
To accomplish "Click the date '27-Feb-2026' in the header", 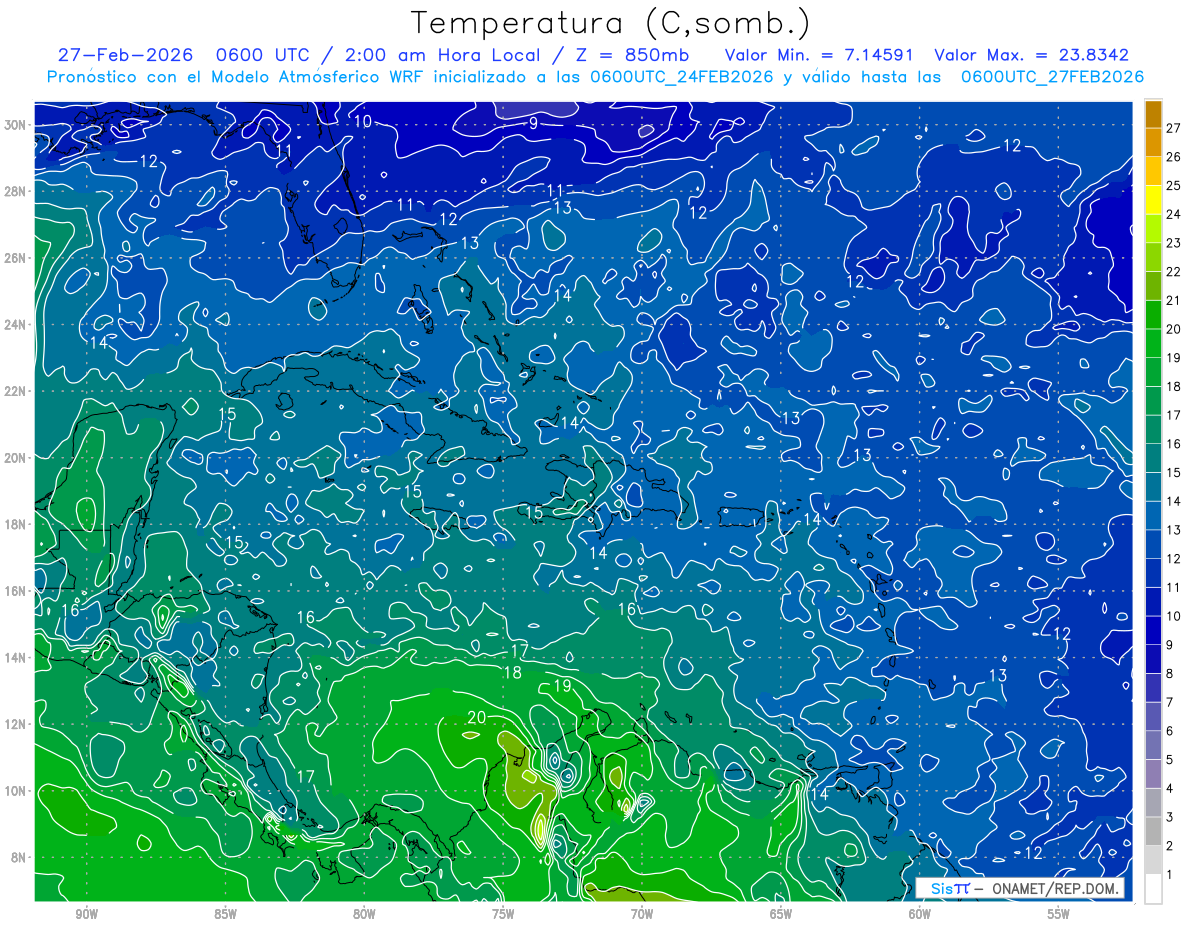I will [124, 55].
